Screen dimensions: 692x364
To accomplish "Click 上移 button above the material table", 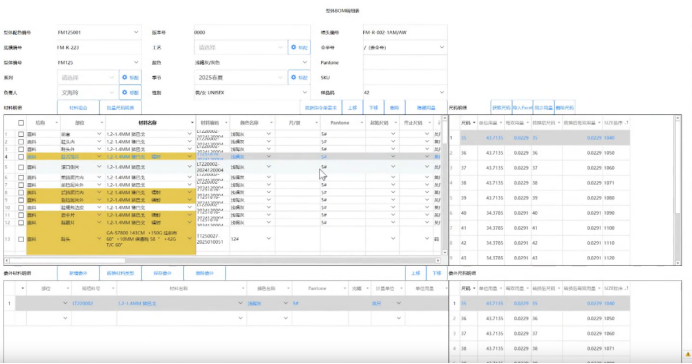I will (353, 108).
